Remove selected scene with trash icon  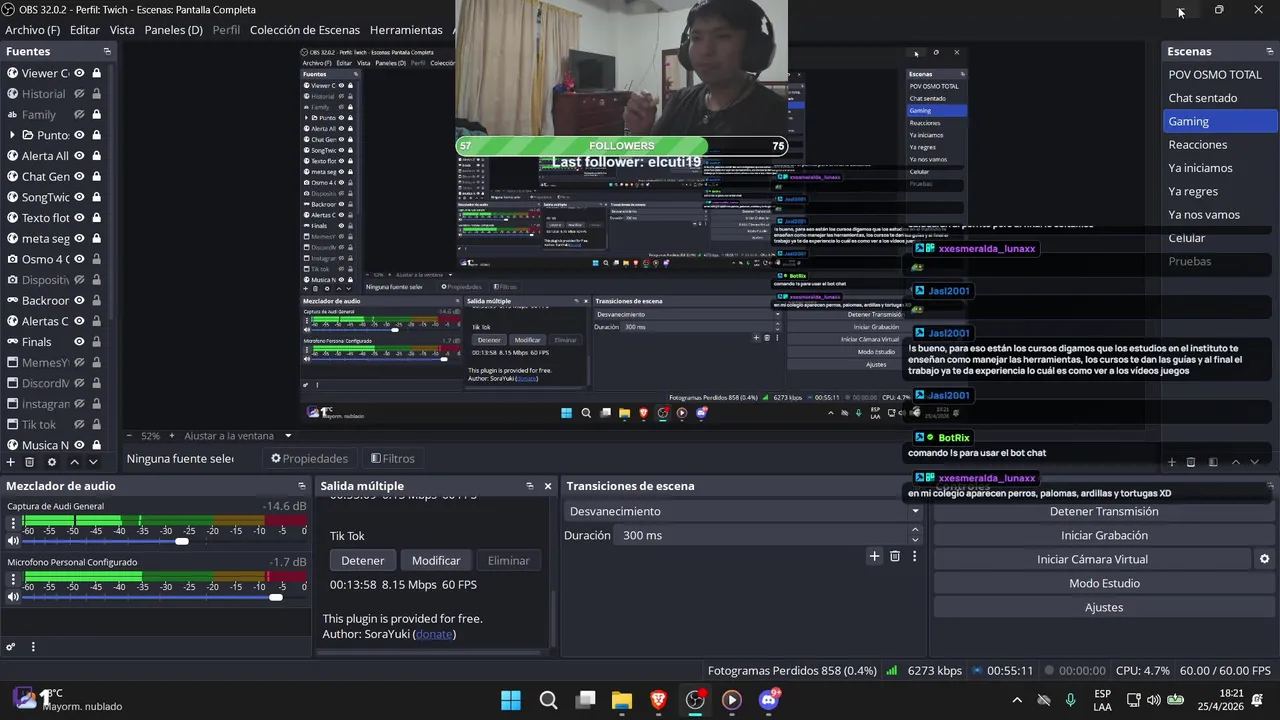tap(1191, 462)
